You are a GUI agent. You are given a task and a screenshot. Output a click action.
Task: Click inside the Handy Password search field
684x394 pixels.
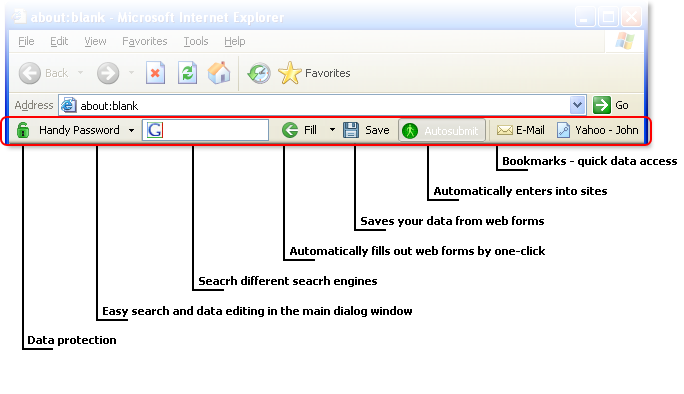205,130
